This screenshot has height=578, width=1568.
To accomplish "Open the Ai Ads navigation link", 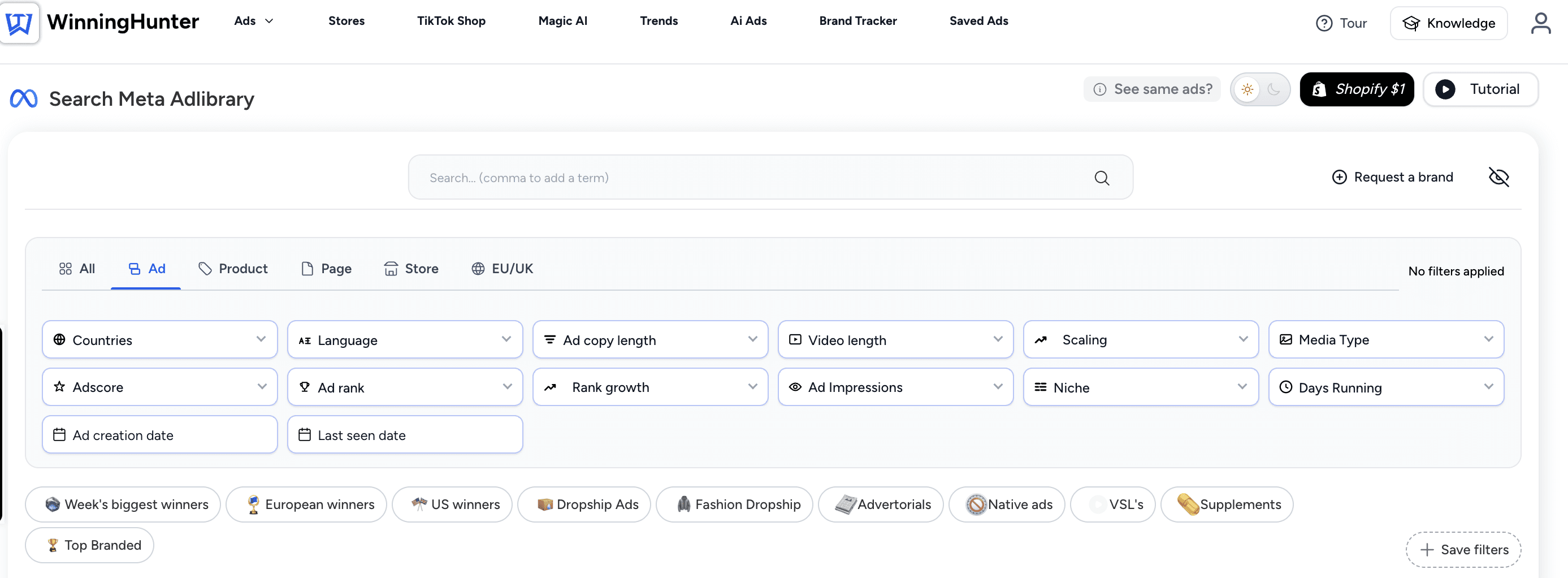I will tap(748, 21).
